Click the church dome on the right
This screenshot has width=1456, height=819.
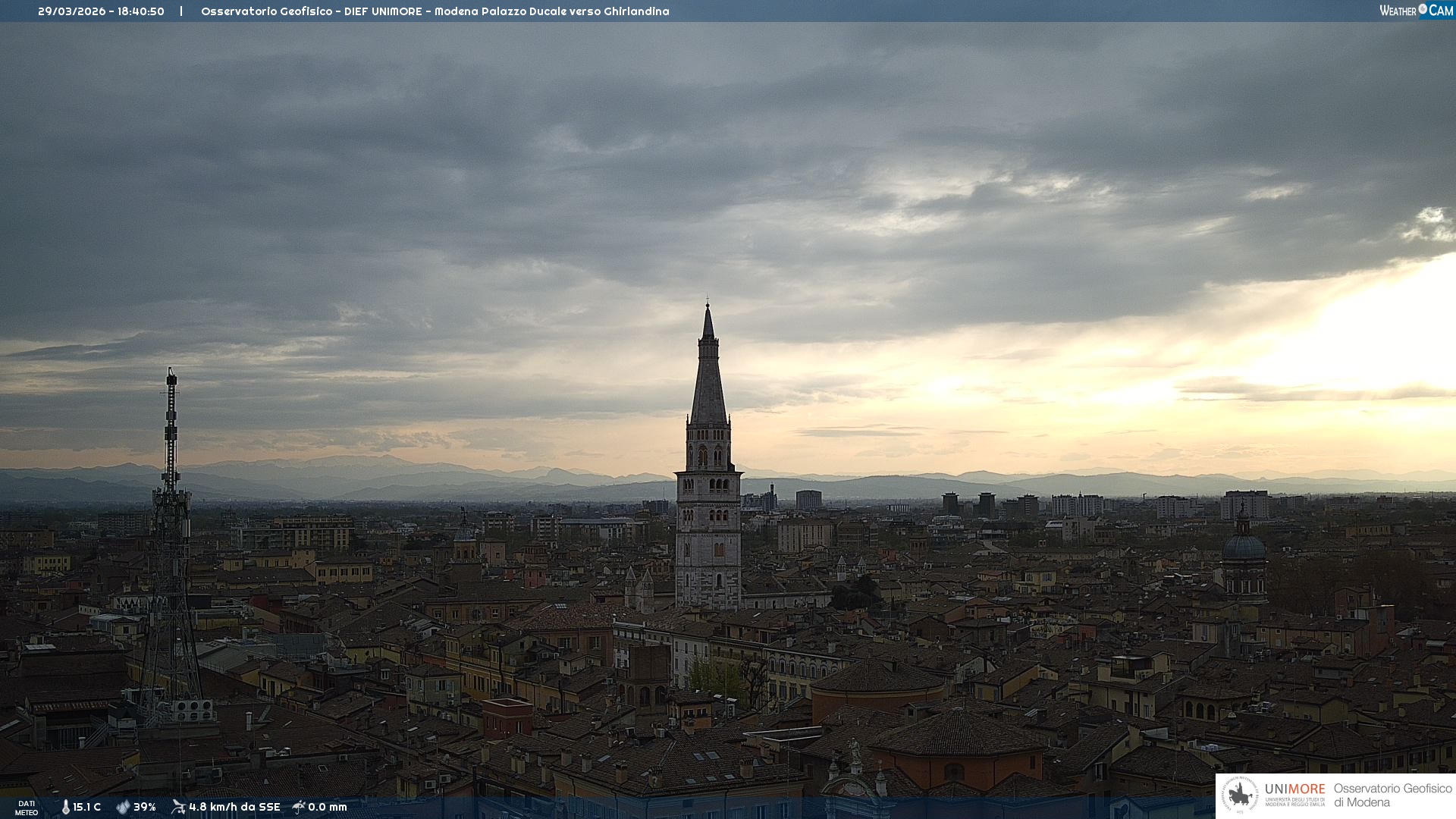[1244, 548]
